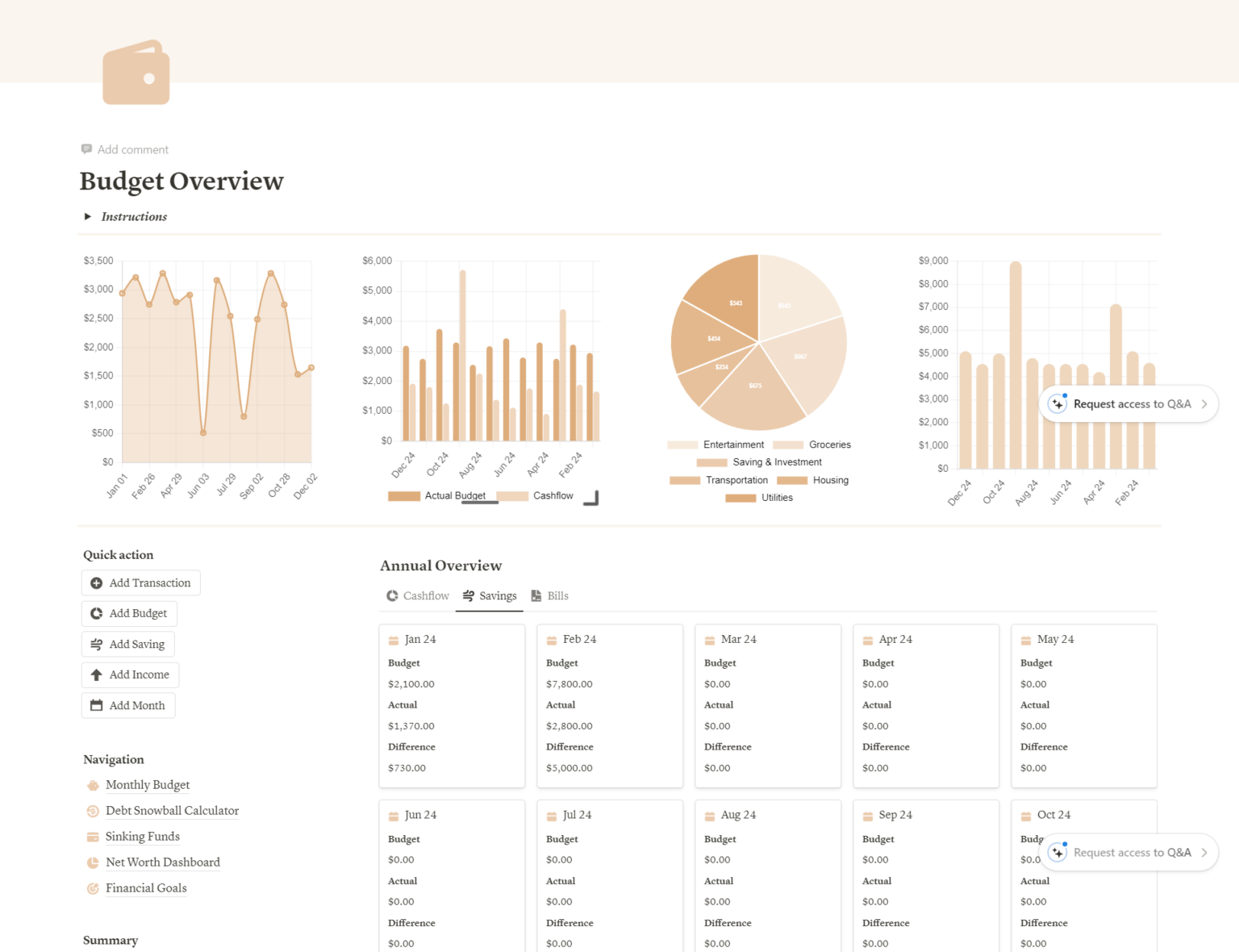
Task: Toggle the Transportation legend swatch
Action: pyautogui.click(x=685, y=481)
